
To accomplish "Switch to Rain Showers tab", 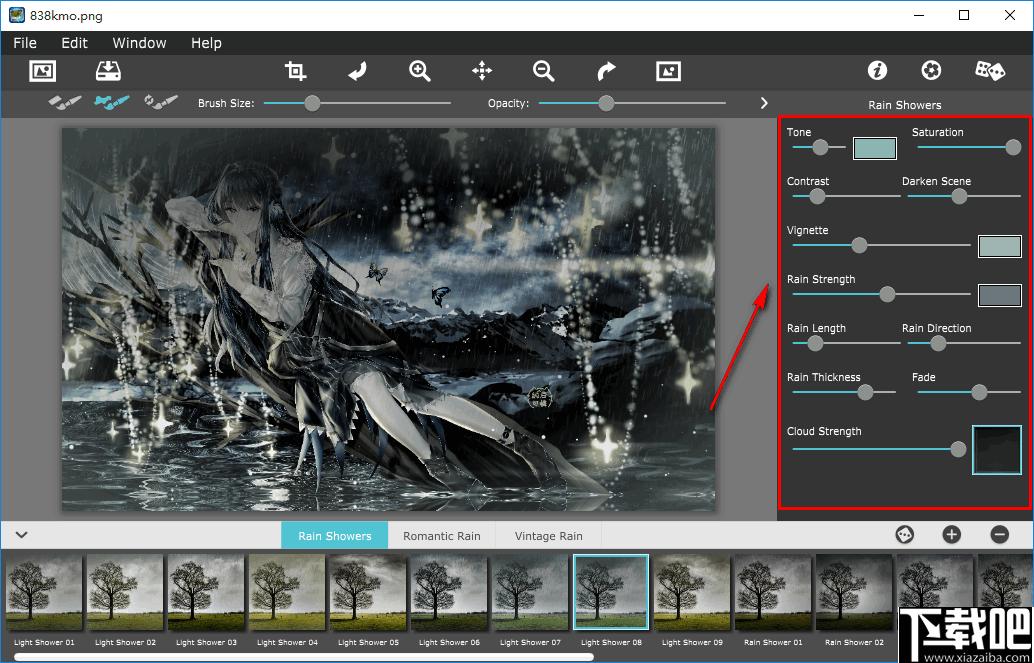I will click(334, 536).
